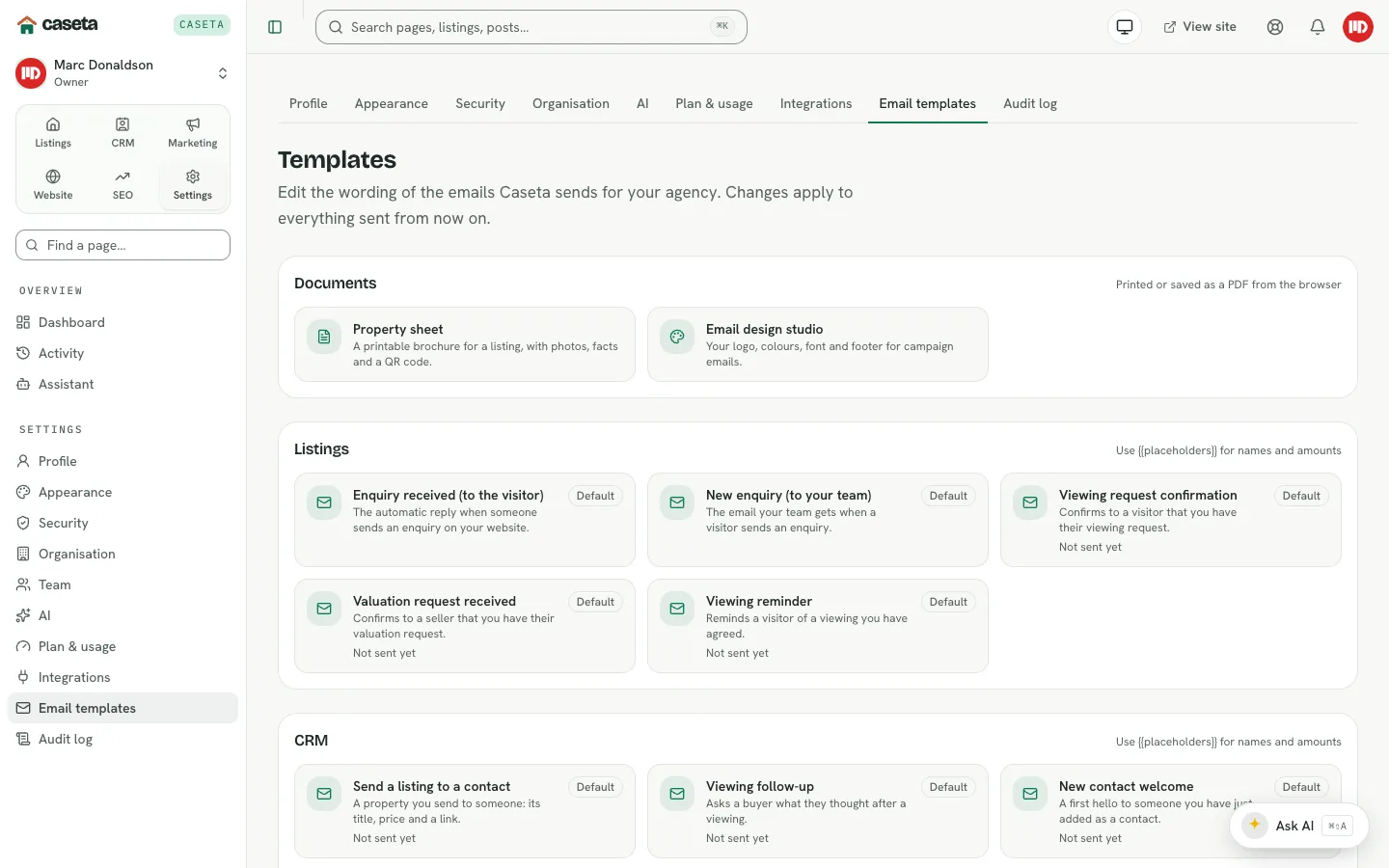Switch to the Security tab
This screenshot has width=1389, height=868.
click(x=480, y=103)
